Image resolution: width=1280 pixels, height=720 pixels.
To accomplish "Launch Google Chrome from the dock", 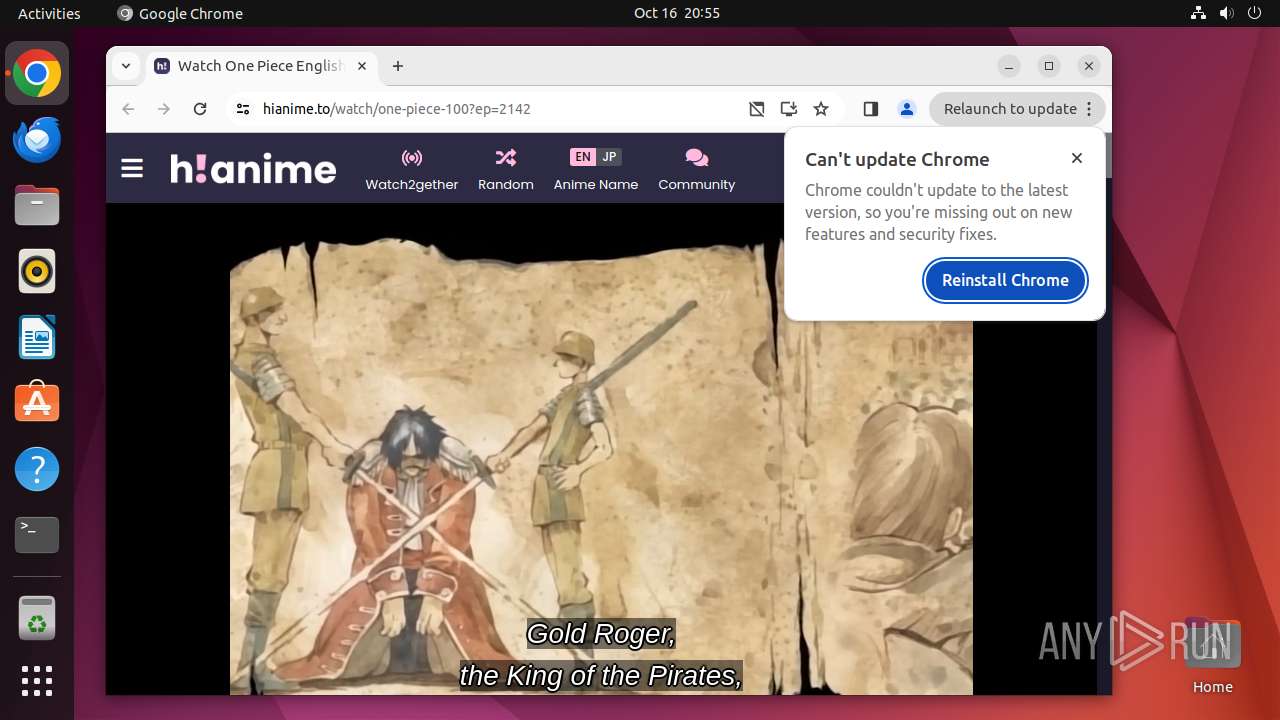I will click(x=37, y=73).
